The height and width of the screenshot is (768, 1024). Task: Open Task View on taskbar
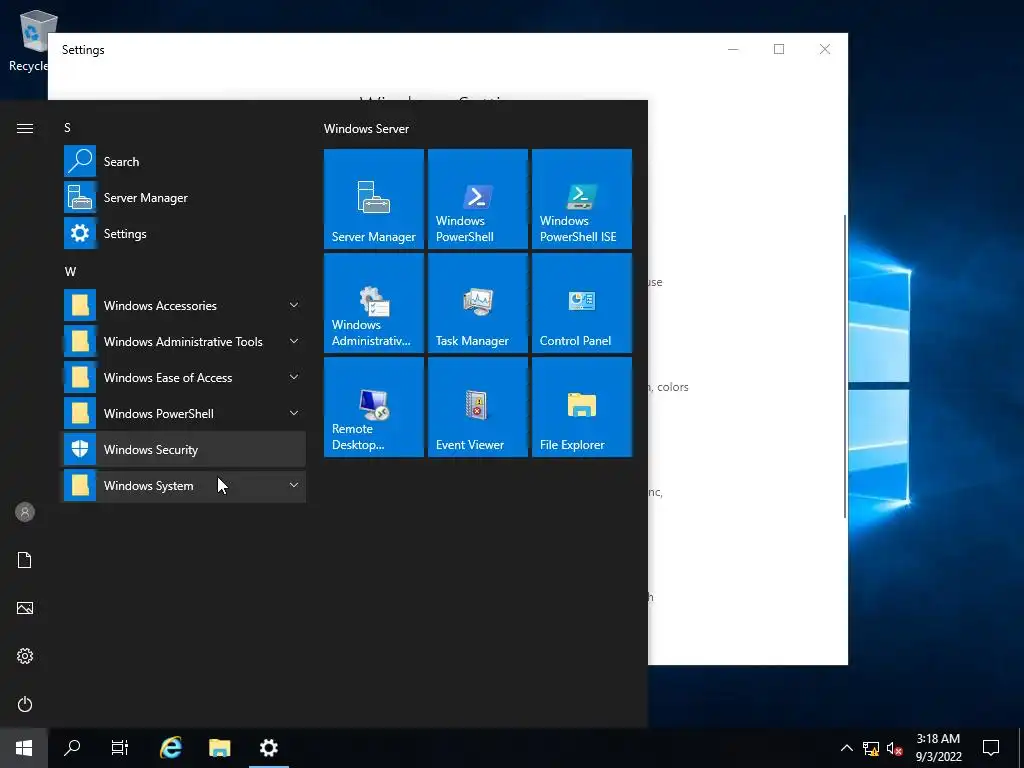120,748
